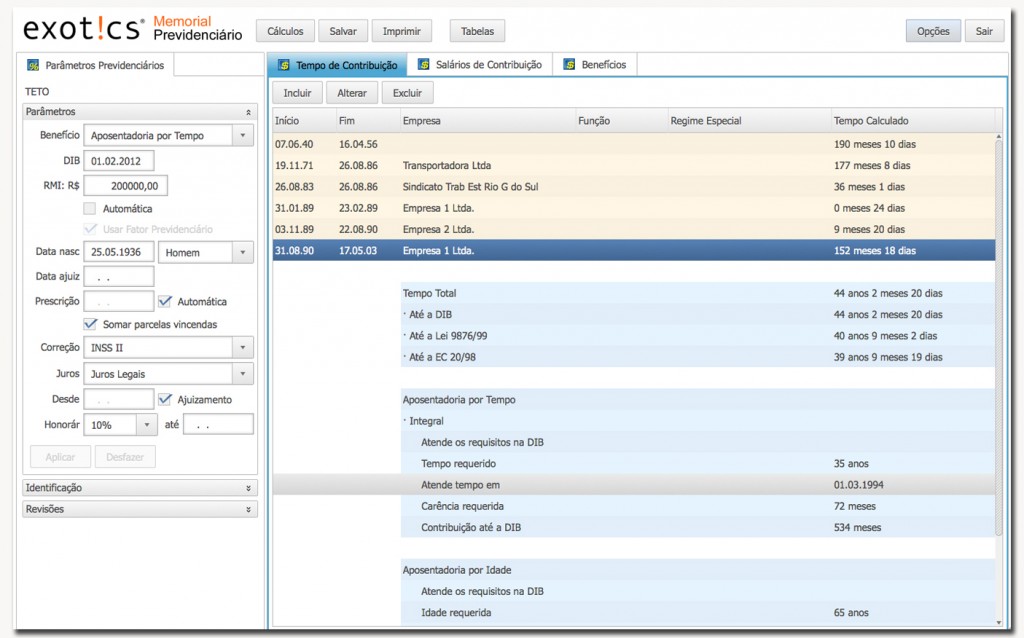Image resolution: width=1024 pixels, height=638 pixels.
Task: Select the Transportadora Ltda row
Action: [x=634, y=165]
